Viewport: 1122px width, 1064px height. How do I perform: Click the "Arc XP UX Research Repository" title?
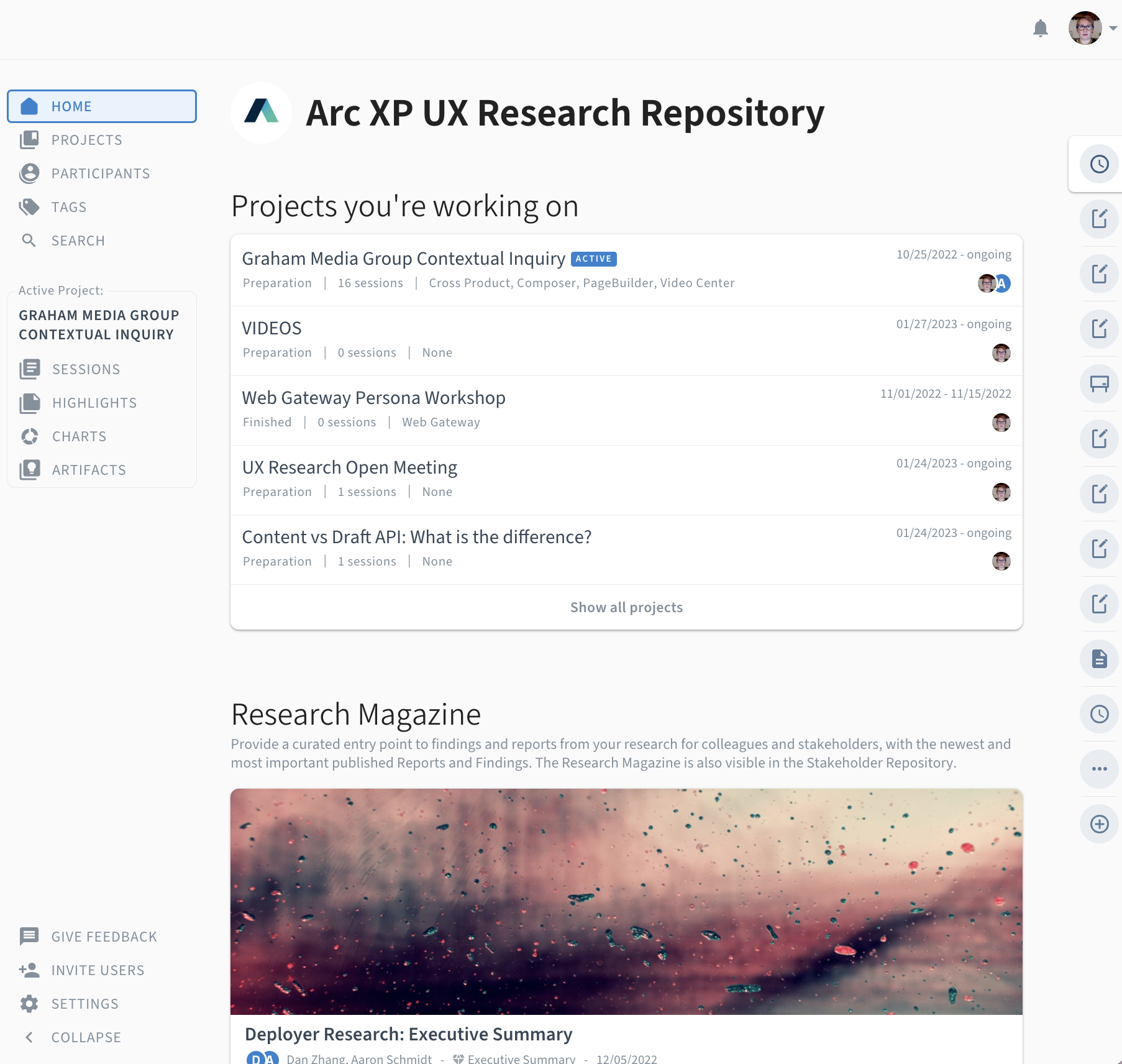[565, 113]
